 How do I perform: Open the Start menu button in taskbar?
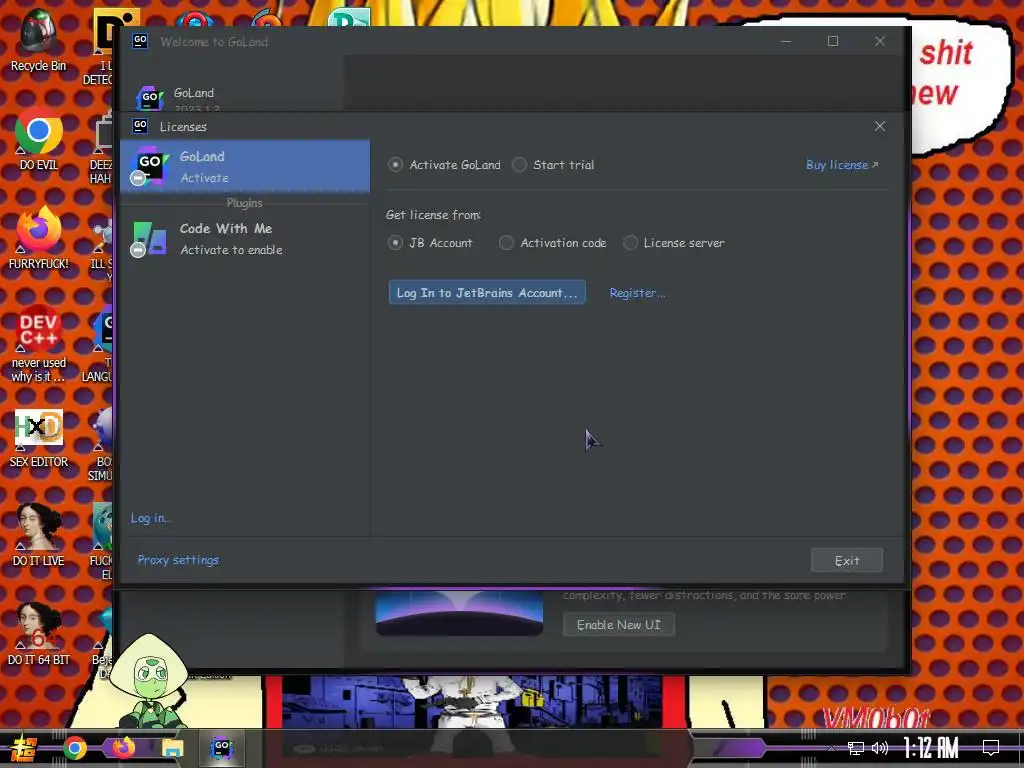click(x=23, y=748)
